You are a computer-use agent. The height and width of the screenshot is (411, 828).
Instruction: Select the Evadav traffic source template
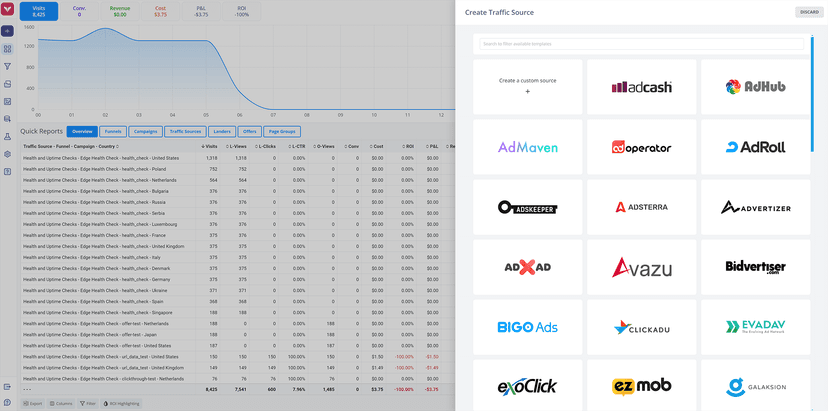[x=756, y=327]
